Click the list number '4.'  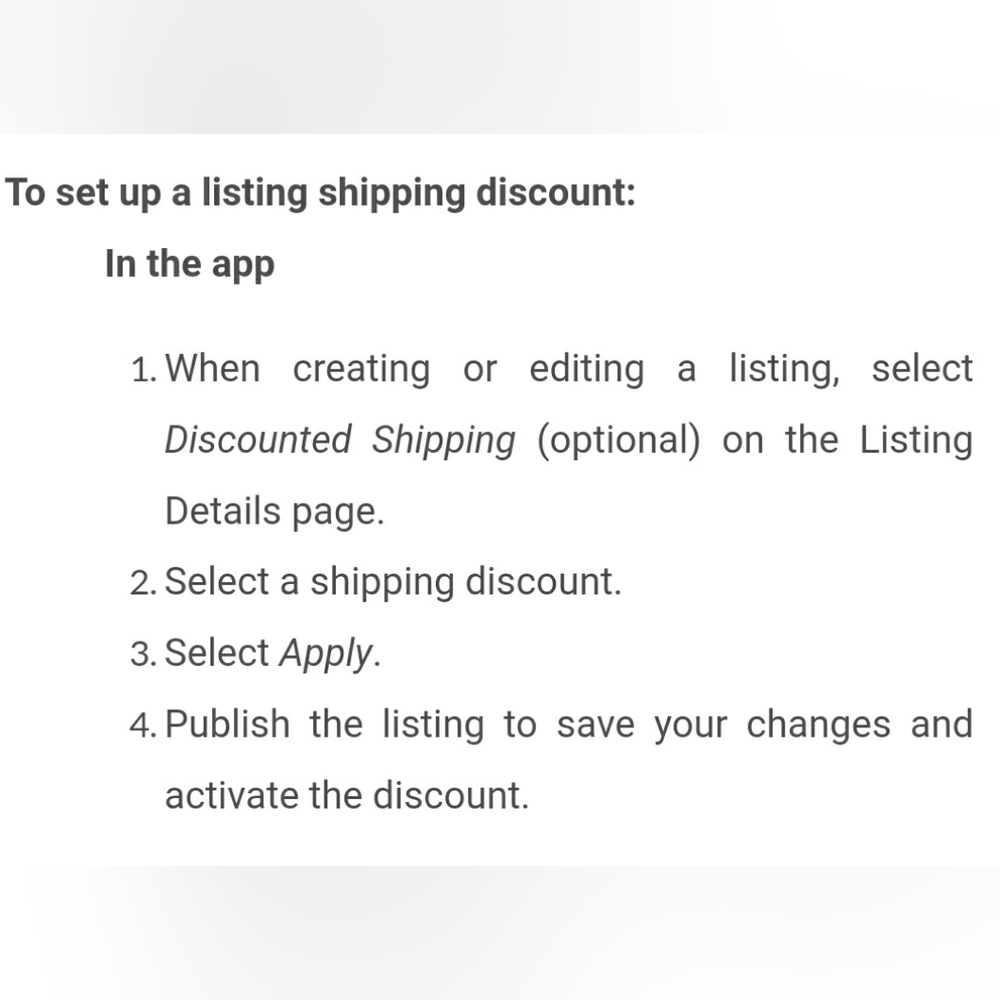(145, 725)
